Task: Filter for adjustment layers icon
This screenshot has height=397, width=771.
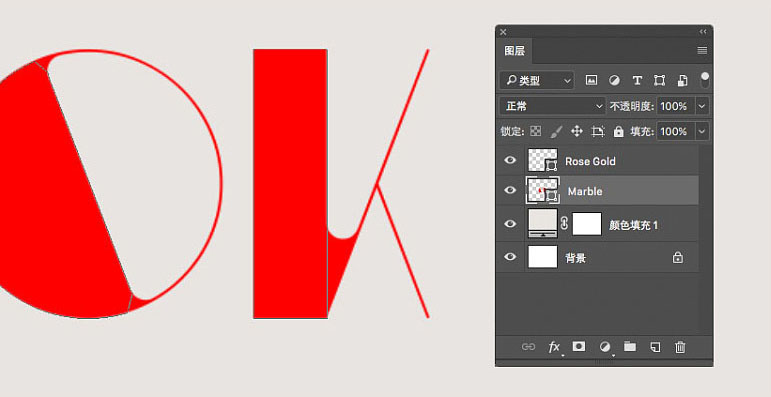Action: (614, 81)
